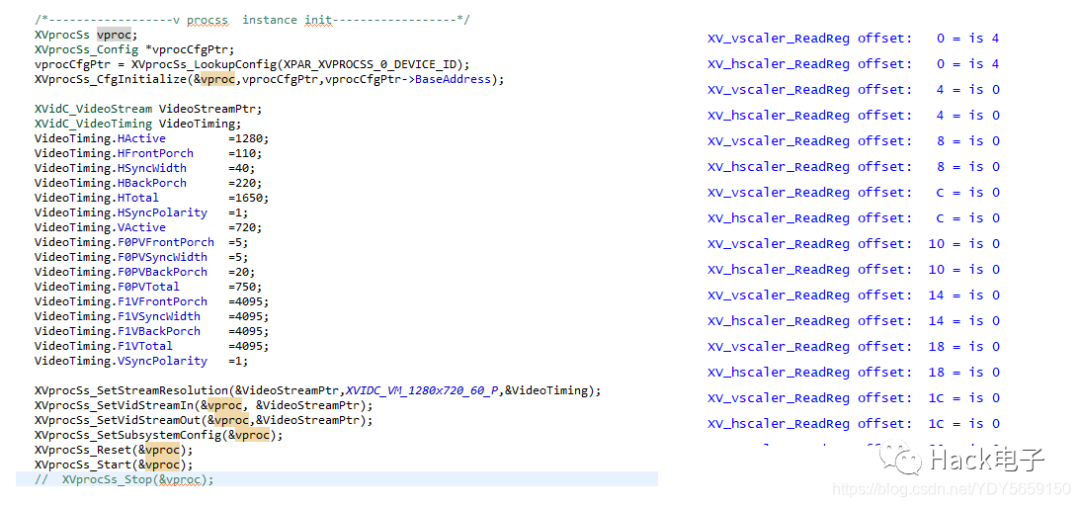Click the XV_hscaler_ReadReg offset 1C log line
The image size is (1080, 507).
853,424
